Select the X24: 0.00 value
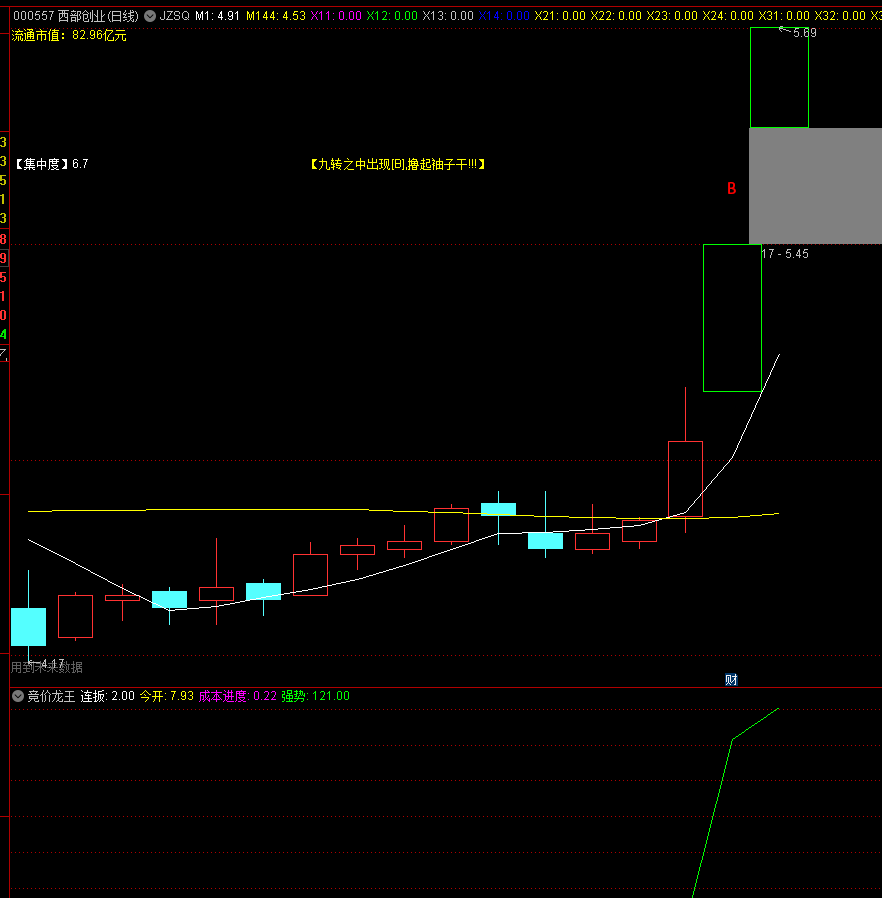The width and height of the screenshot is (882, 898). (728, 16)
